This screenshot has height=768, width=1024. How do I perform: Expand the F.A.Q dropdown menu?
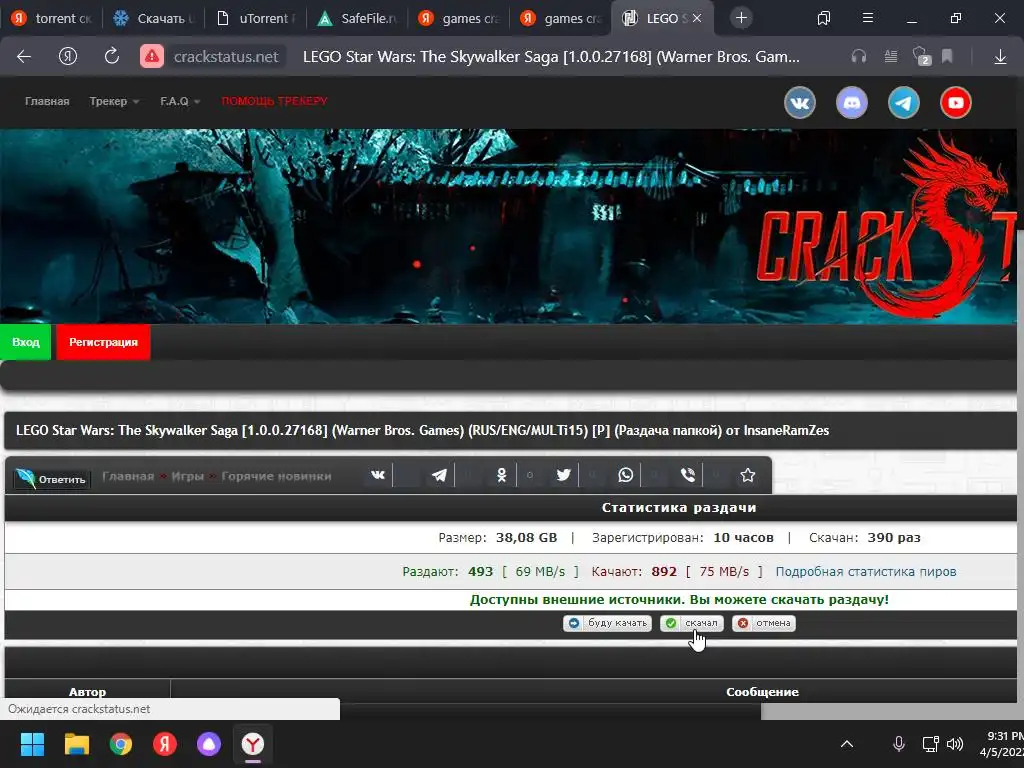[x=180, y=101]
